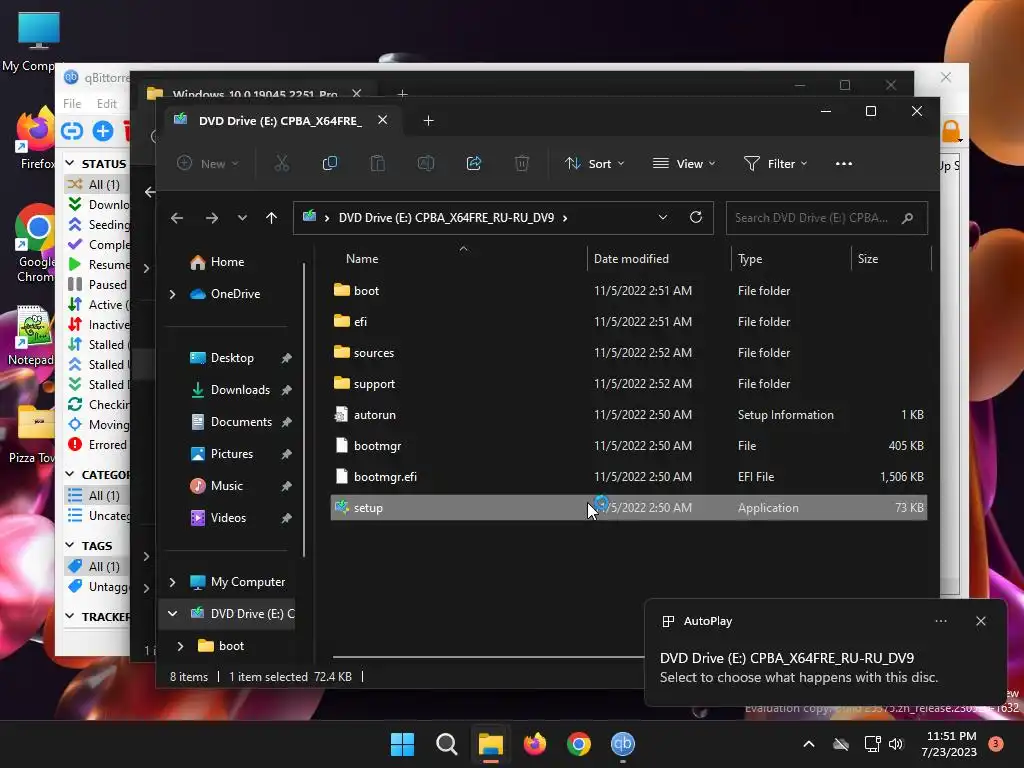Viewport: 1024px width, 768px height.
Task: Open AutoPlay notification options ellipsis
Action: click(940, 621)
